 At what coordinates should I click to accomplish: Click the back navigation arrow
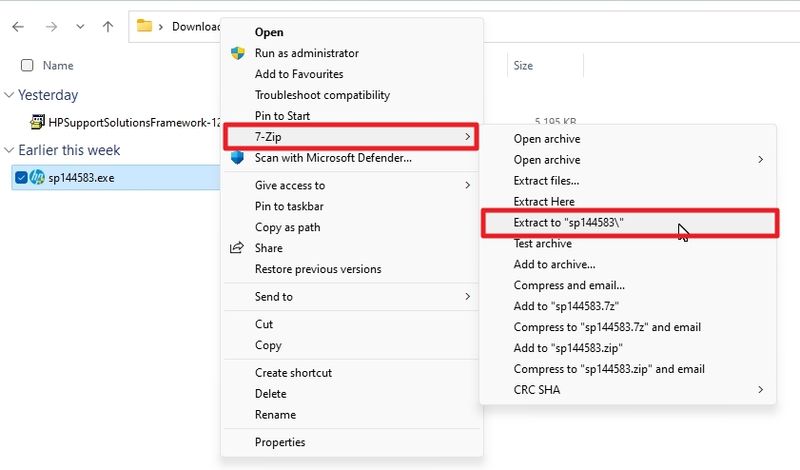click(x=17, y=27)
